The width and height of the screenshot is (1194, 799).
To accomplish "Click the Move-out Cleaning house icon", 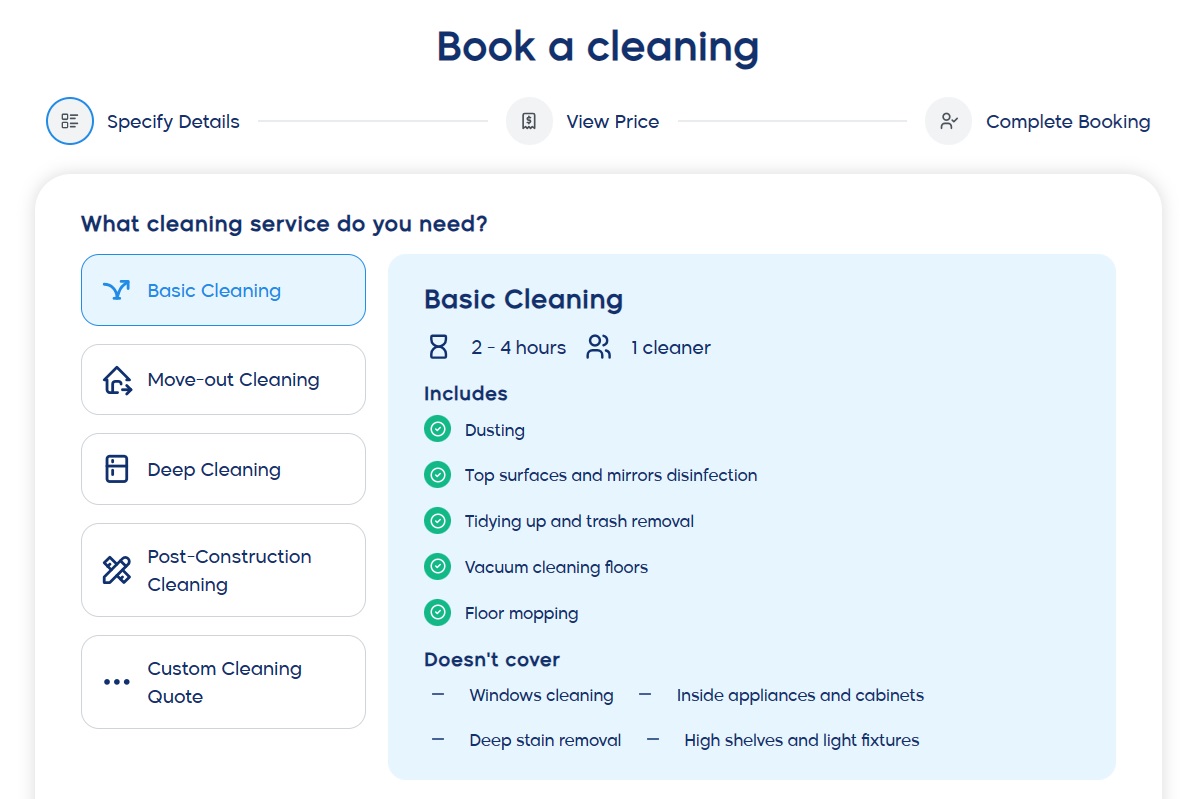I will [x=117, y=380].
